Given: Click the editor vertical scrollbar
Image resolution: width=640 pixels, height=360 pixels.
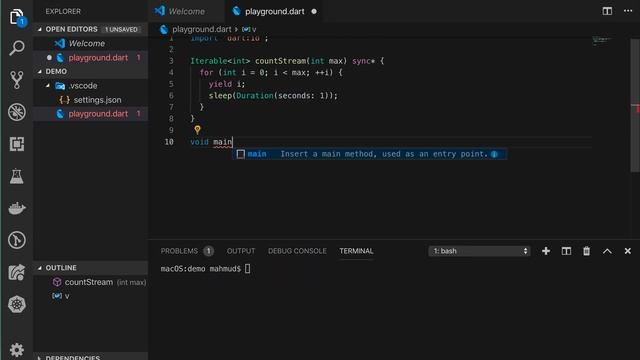Looking at the screenshot, I should [x=635, y=106].
